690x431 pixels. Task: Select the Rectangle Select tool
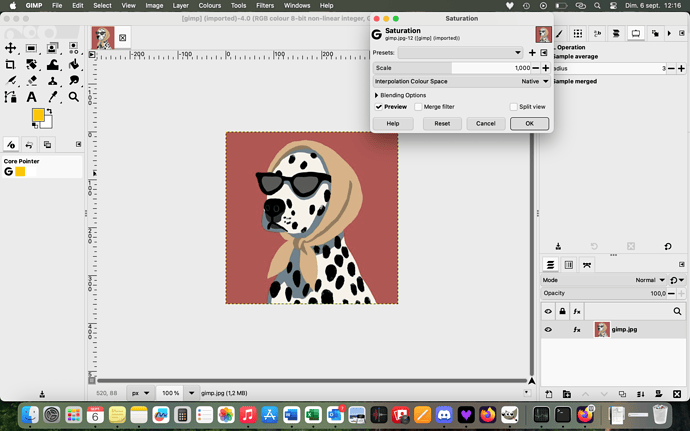[31, 48]
